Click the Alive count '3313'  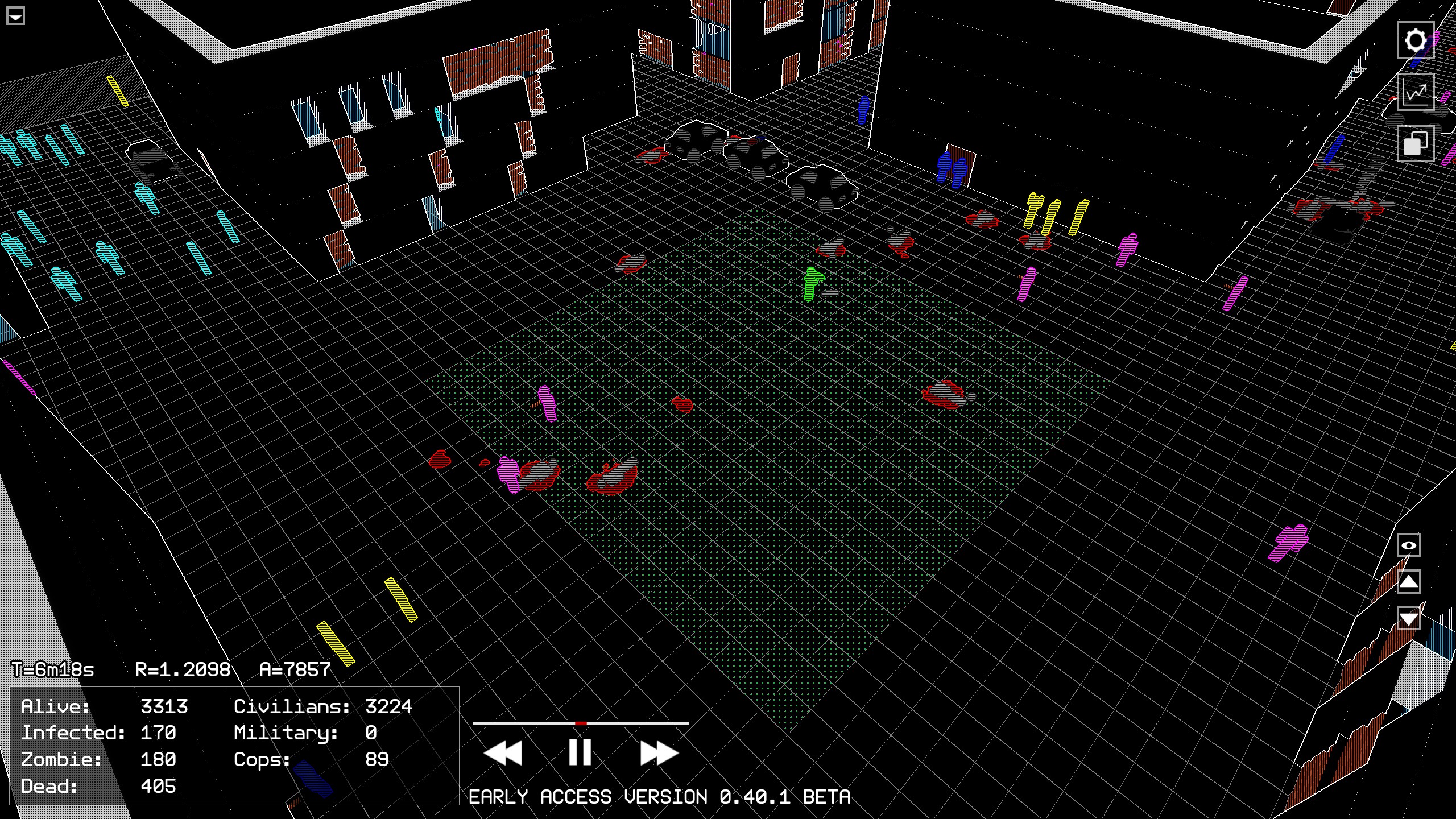click(164, 706)
